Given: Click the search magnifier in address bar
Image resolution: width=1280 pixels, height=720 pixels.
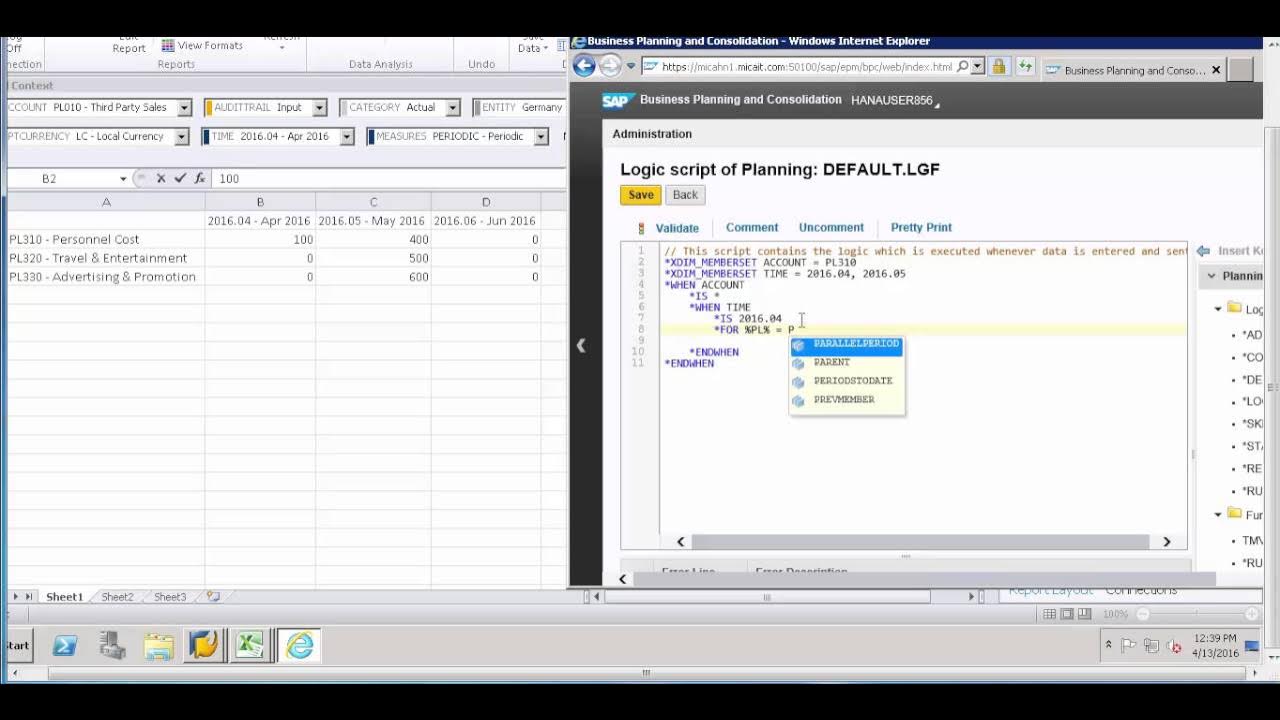Looking at the screenshot, I should [x=963, y=67].
